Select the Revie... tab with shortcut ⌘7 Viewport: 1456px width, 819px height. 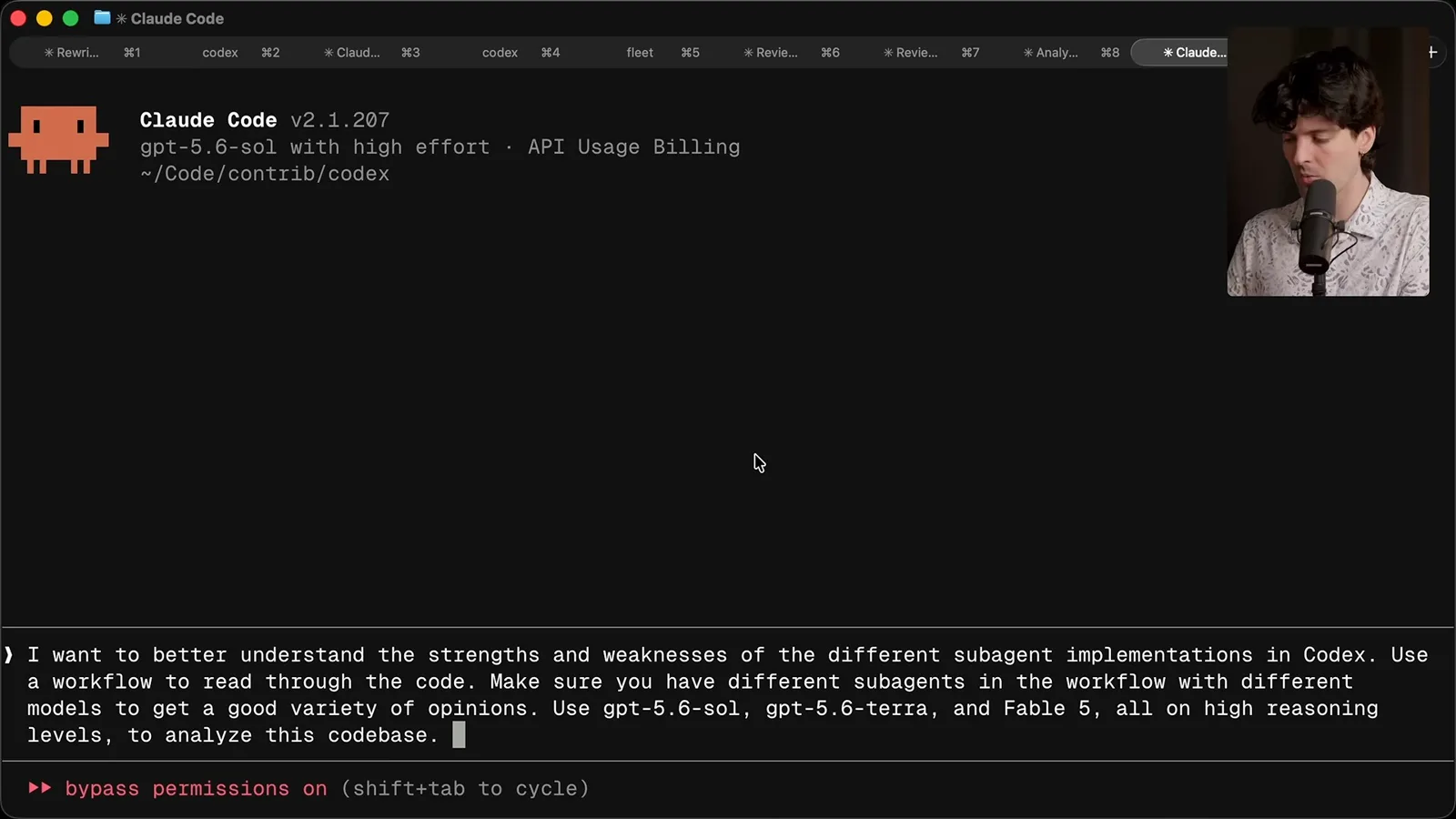click(931, 53)
